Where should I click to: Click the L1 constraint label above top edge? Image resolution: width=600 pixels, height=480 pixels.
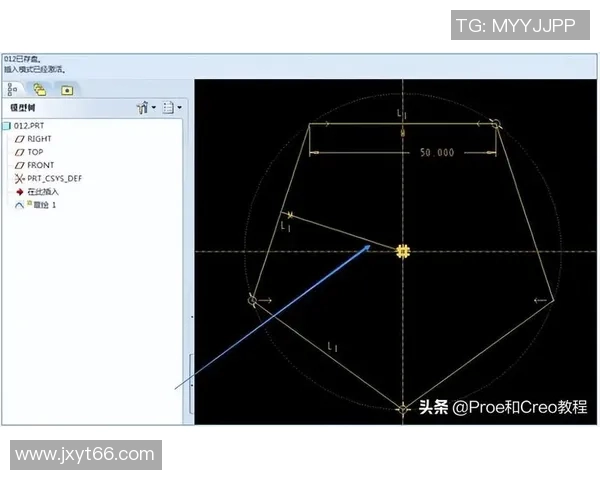pyautogui.click(x=401, y=113)
